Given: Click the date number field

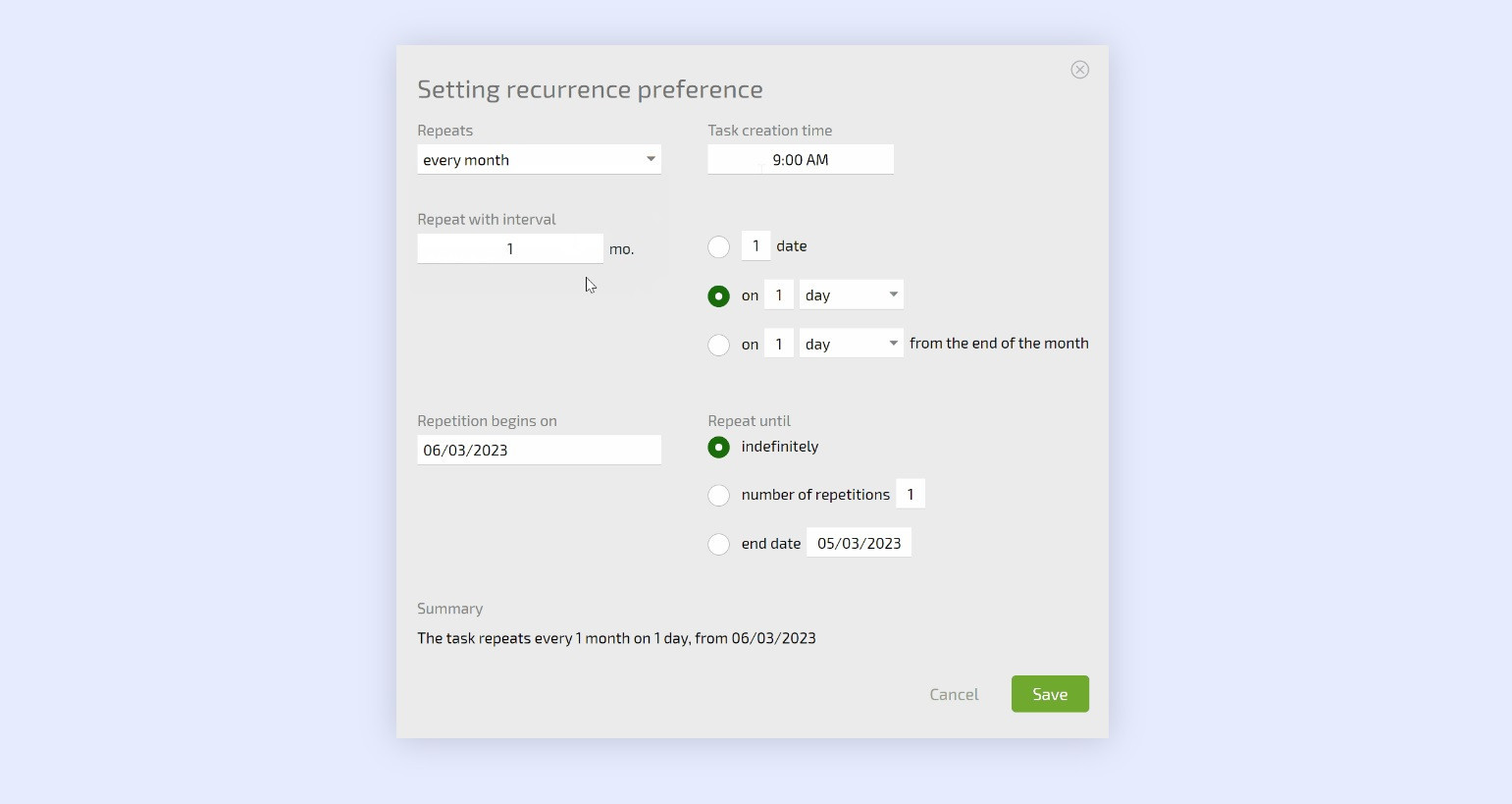Looking at the screenshot, I should 756,246.
